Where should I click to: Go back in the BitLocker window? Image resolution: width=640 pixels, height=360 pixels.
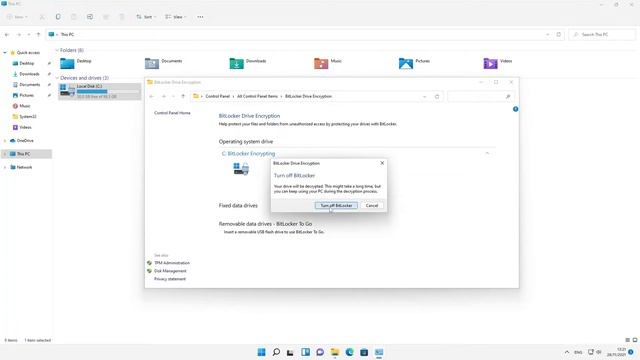[151, 96]
